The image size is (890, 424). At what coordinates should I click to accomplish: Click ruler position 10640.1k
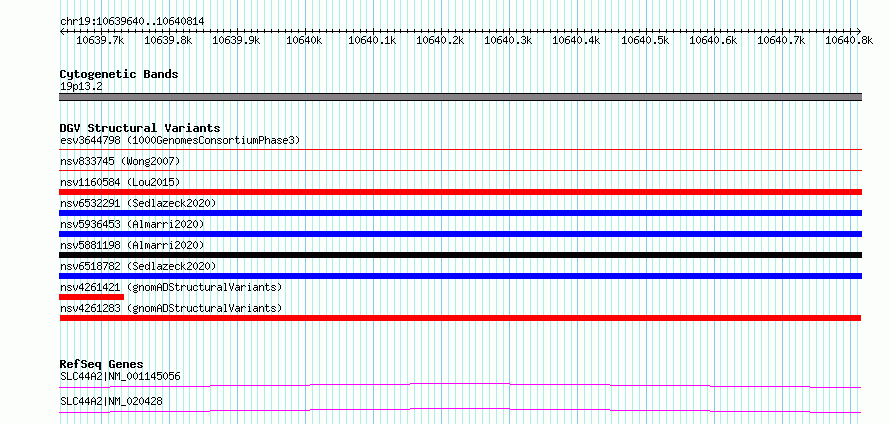pyautogui.click(x=372, y=40)
